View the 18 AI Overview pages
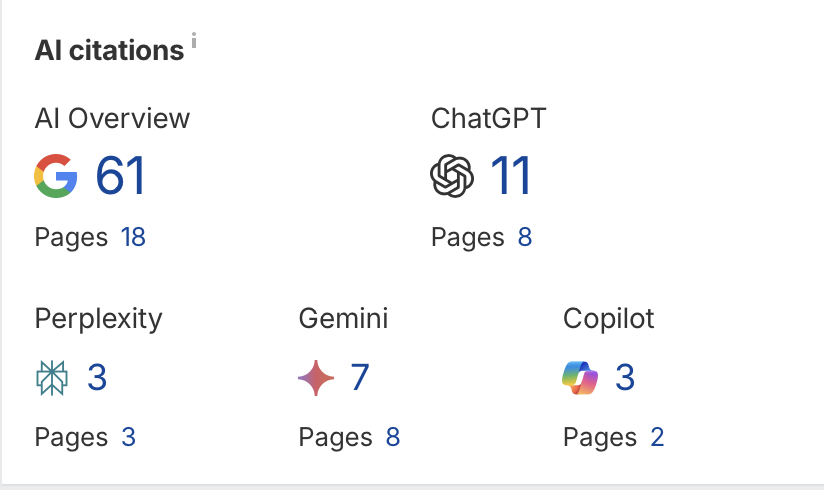This screenshot has height=490, width=824. (133, 238)
